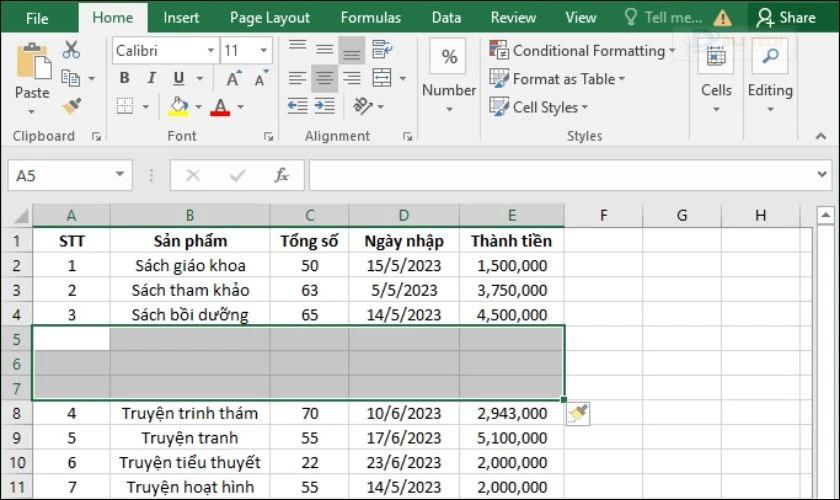The image size is (840, 500).
Task: Click the Select All corner triangle
Action: pyautogui.click(x=21, y=216)
